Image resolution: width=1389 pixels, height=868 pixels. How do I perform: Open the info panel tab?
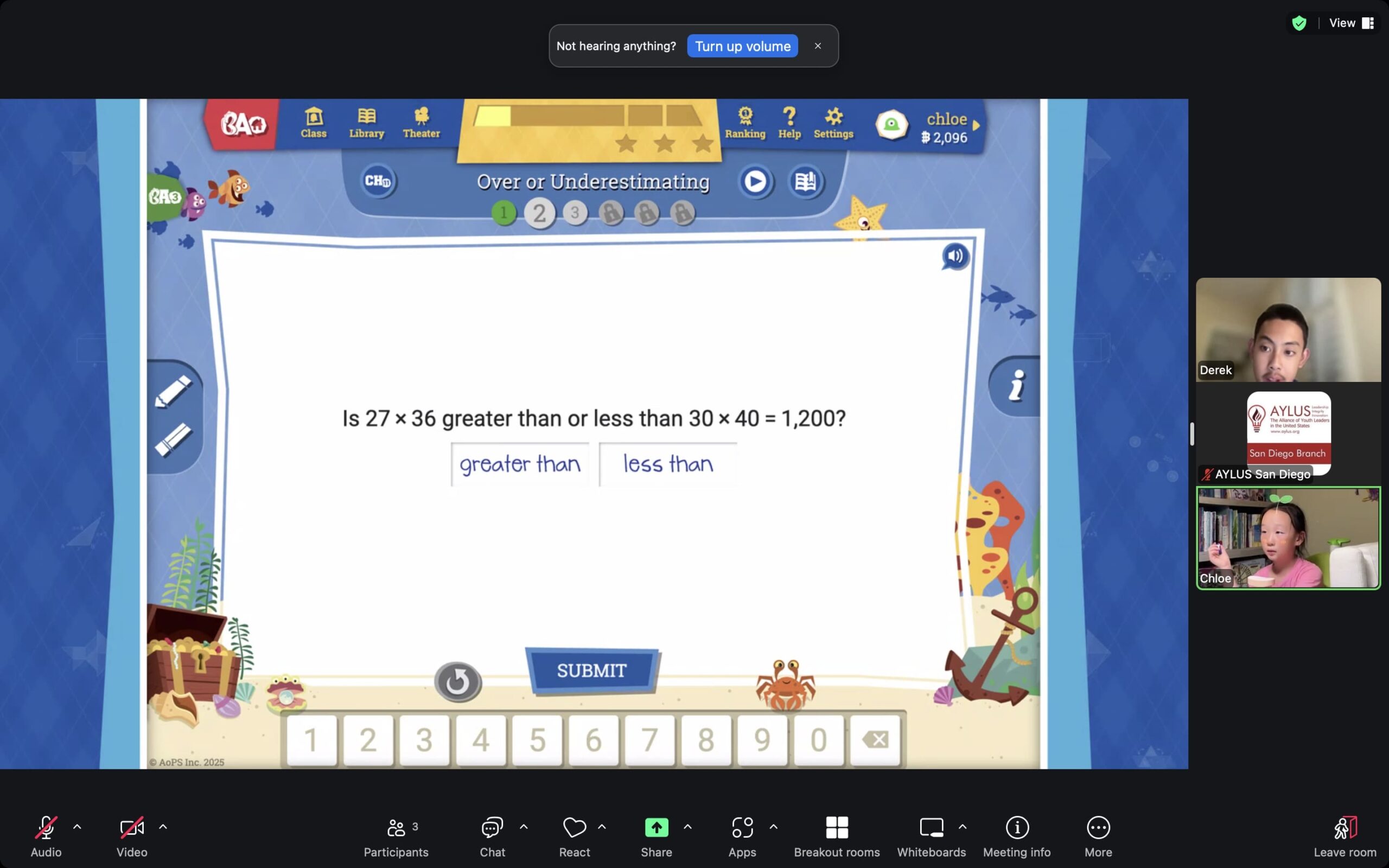coord(1016,385)
